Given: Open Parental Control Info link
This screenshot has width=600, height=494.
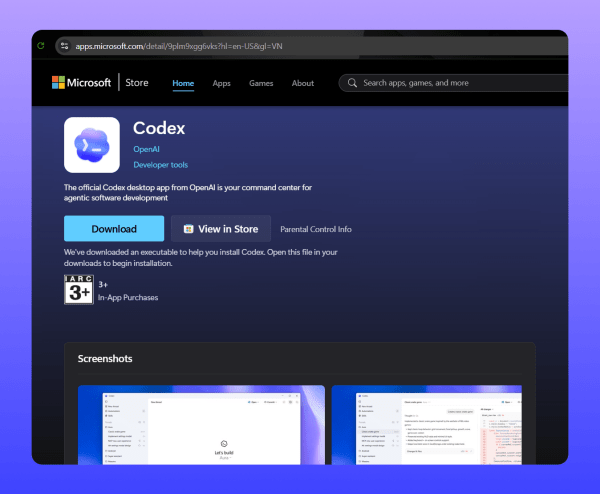Looking at the screenshot, I should pos(316,229).
